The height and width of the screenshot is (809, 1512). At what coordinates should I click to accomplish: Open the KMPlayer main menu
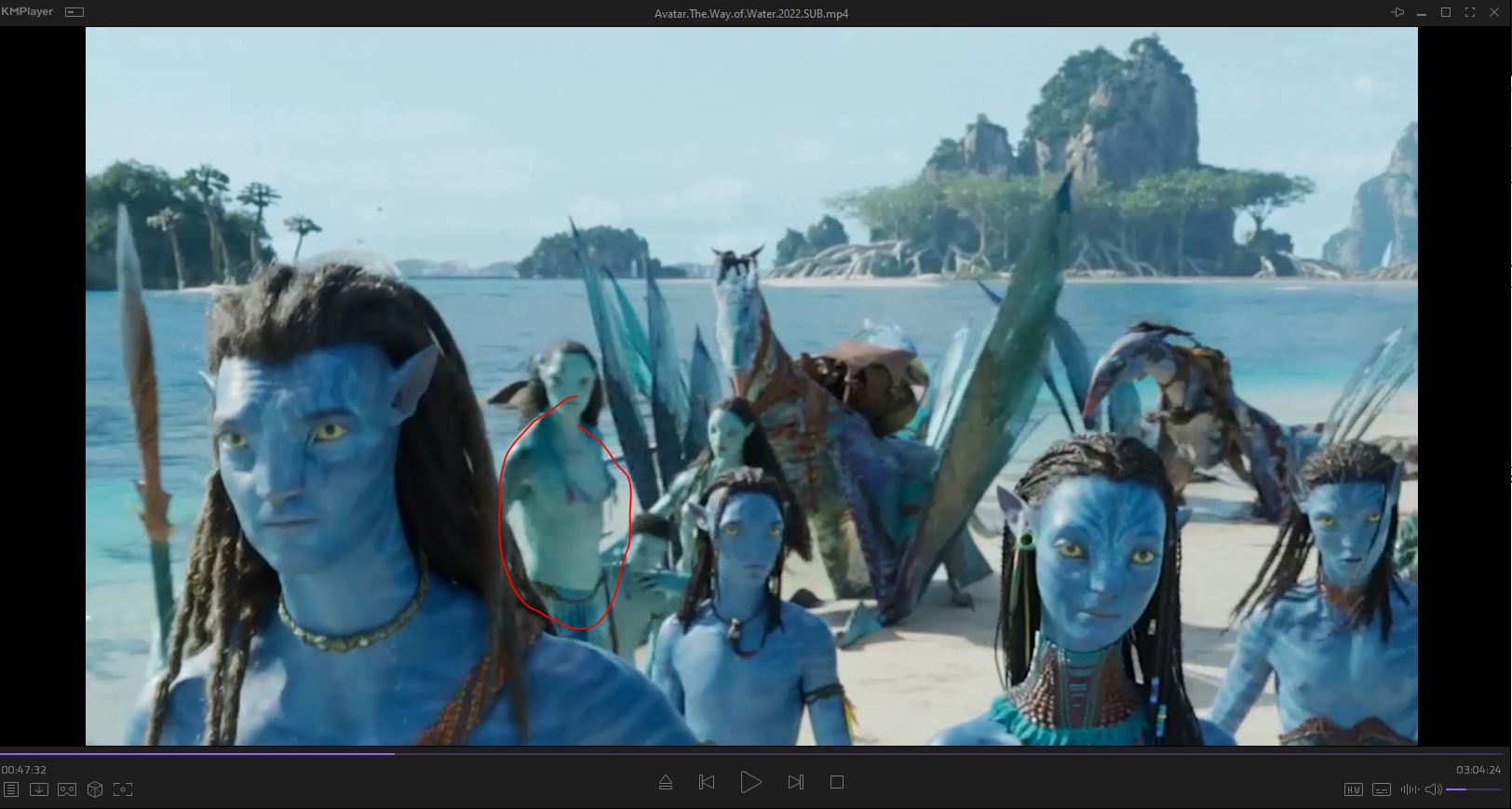pyautogui.click(x=27, y=12)
